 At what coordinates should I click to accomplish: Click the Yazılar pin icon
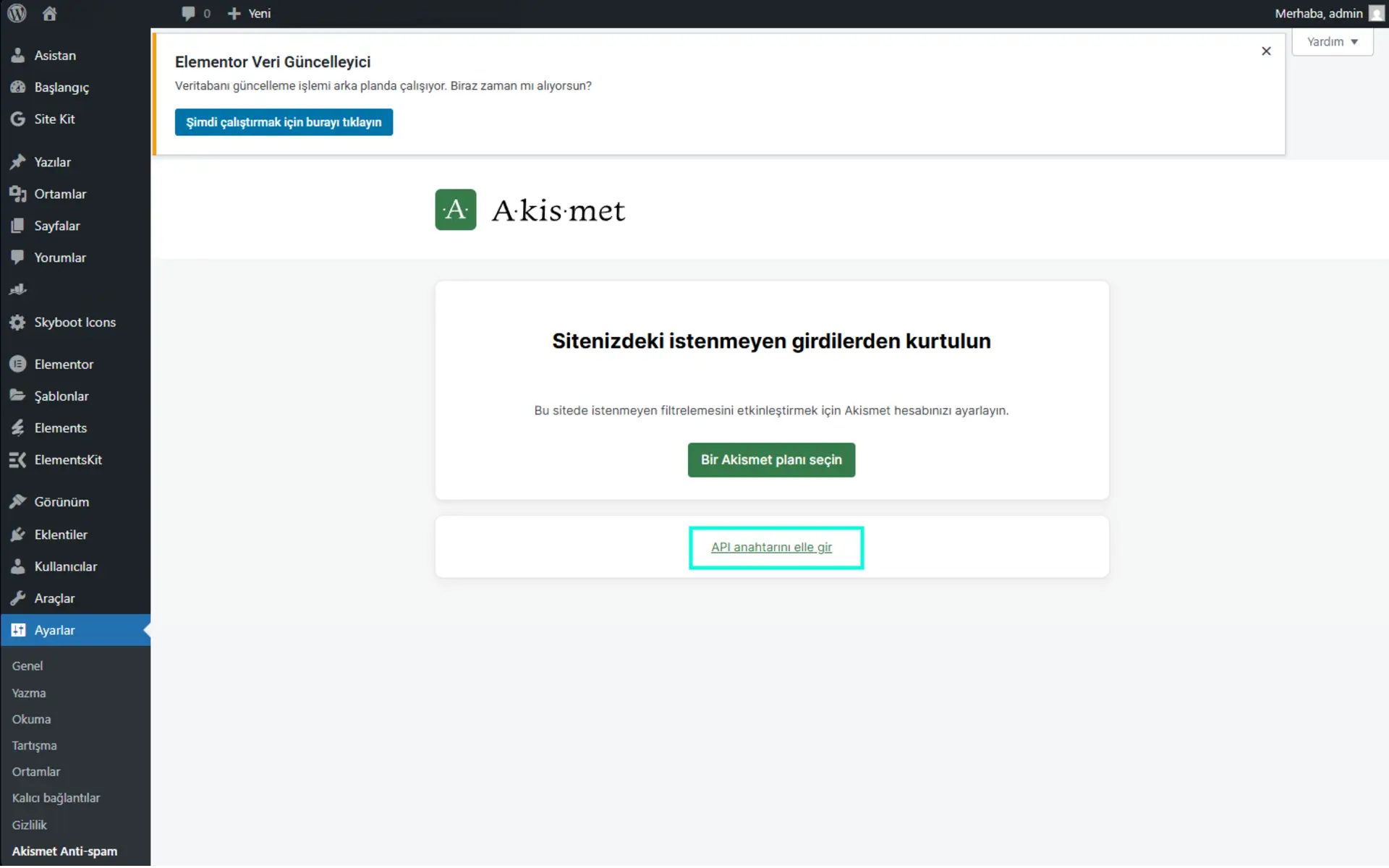[x=18, y=162]
